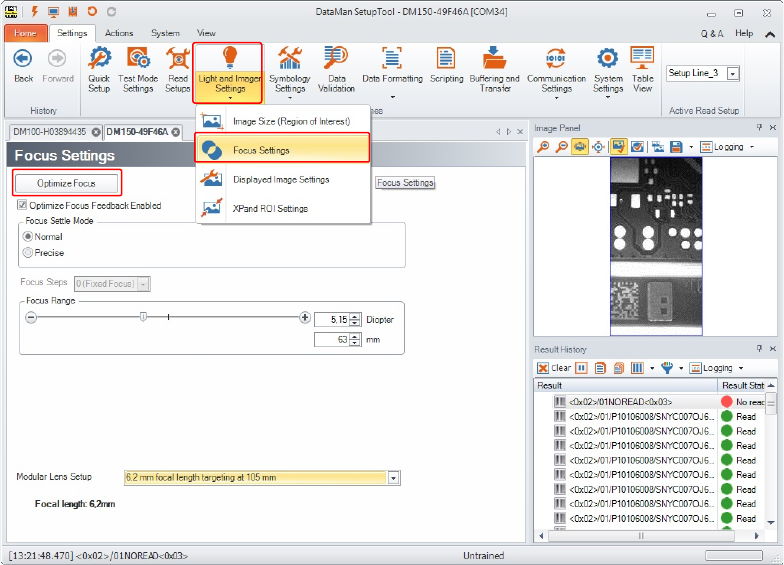Open Table View
This screenshot has height=565, width=784.
642,70
